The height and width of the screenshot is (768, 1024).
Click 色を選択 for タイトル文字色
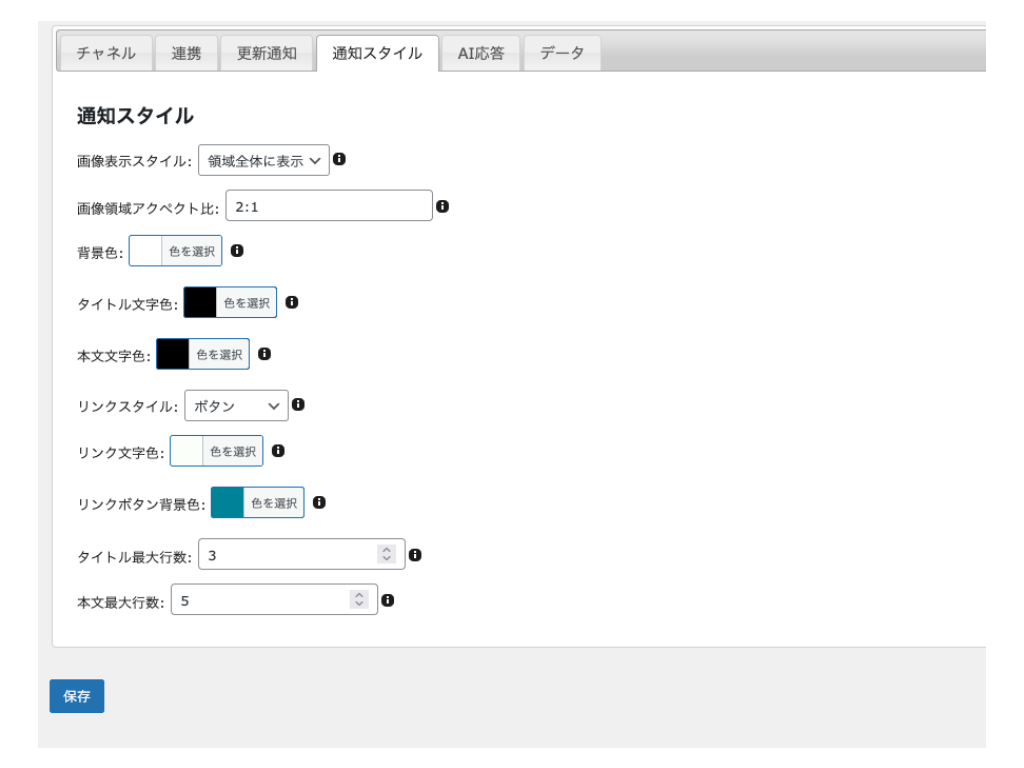pos(247,303)
